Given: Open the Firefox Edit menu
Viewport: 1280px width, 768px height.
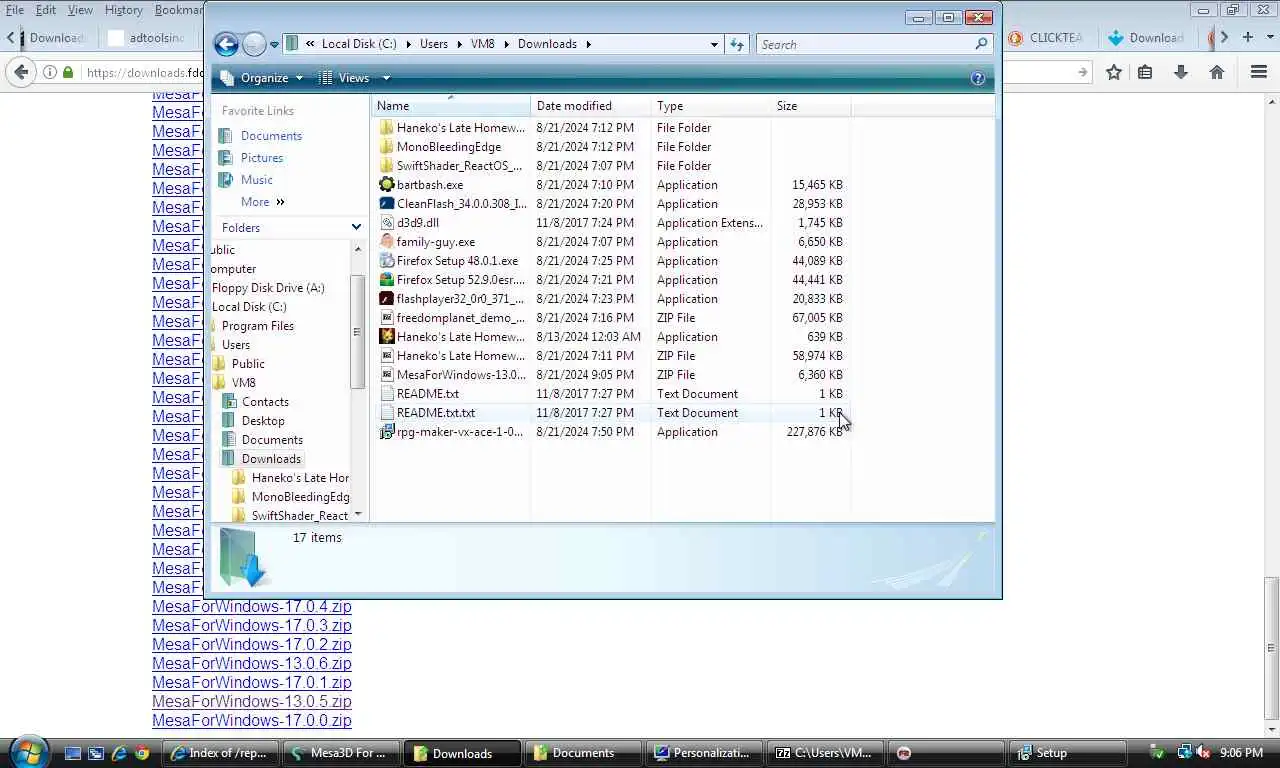Looking at the screenshot, I should coord(46,10).
